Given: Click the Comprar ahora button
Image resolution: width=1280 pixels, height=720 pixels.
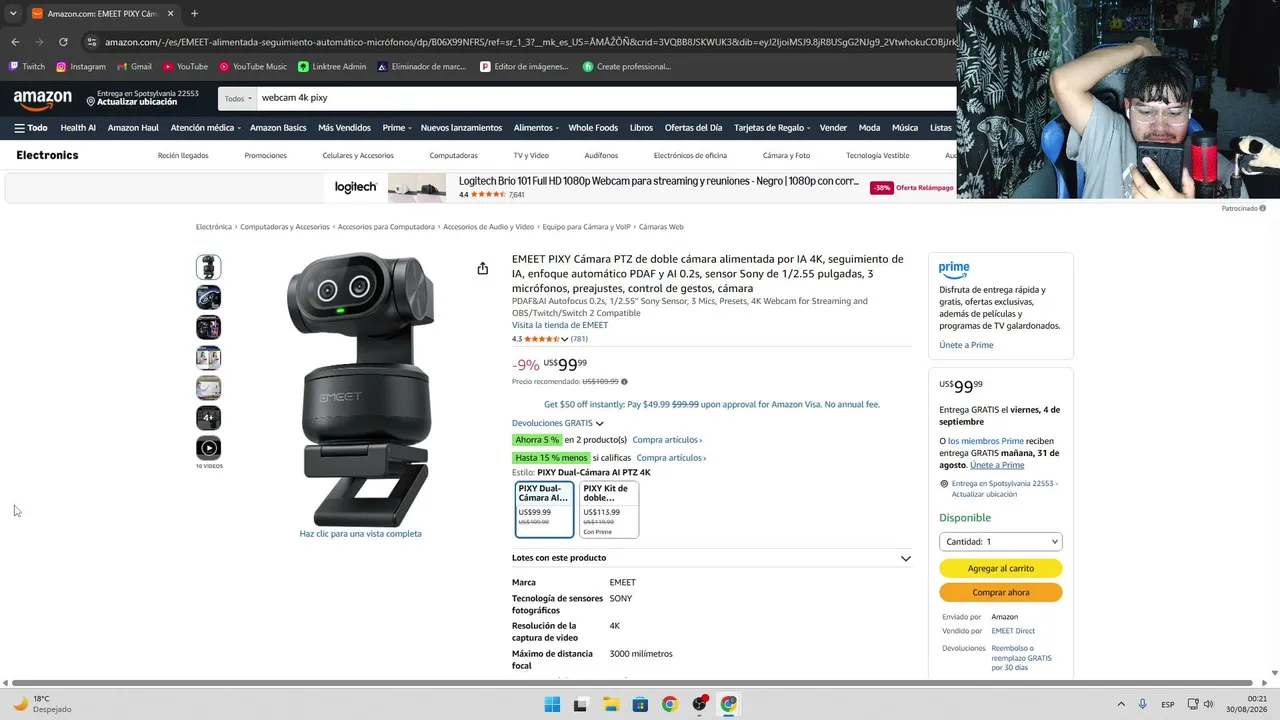Looking at the screenshot, I should pos(1000,592).
